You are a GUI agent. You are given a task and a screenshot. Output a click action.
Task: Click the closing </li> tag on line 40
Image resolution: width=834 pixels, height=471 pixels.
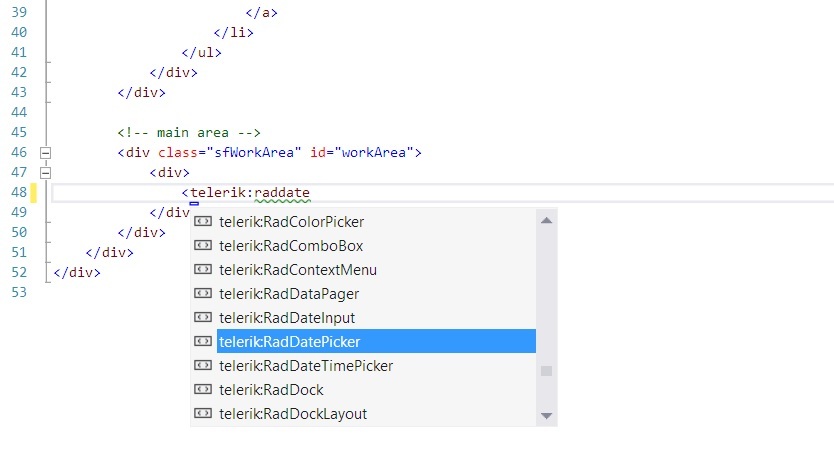(x=233, y=32)
